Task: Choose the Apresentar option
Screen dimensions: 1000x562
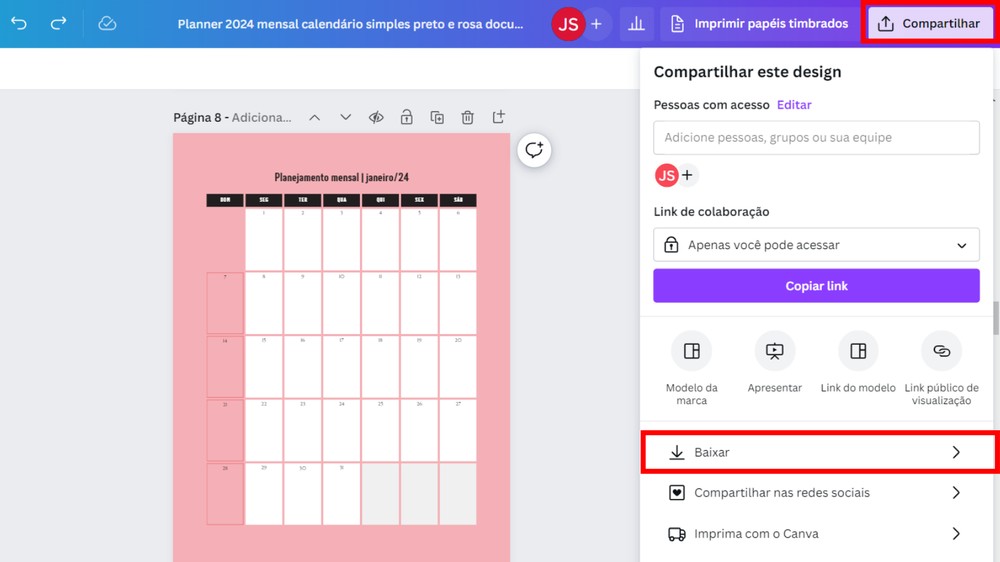Action: click(775, 362)
